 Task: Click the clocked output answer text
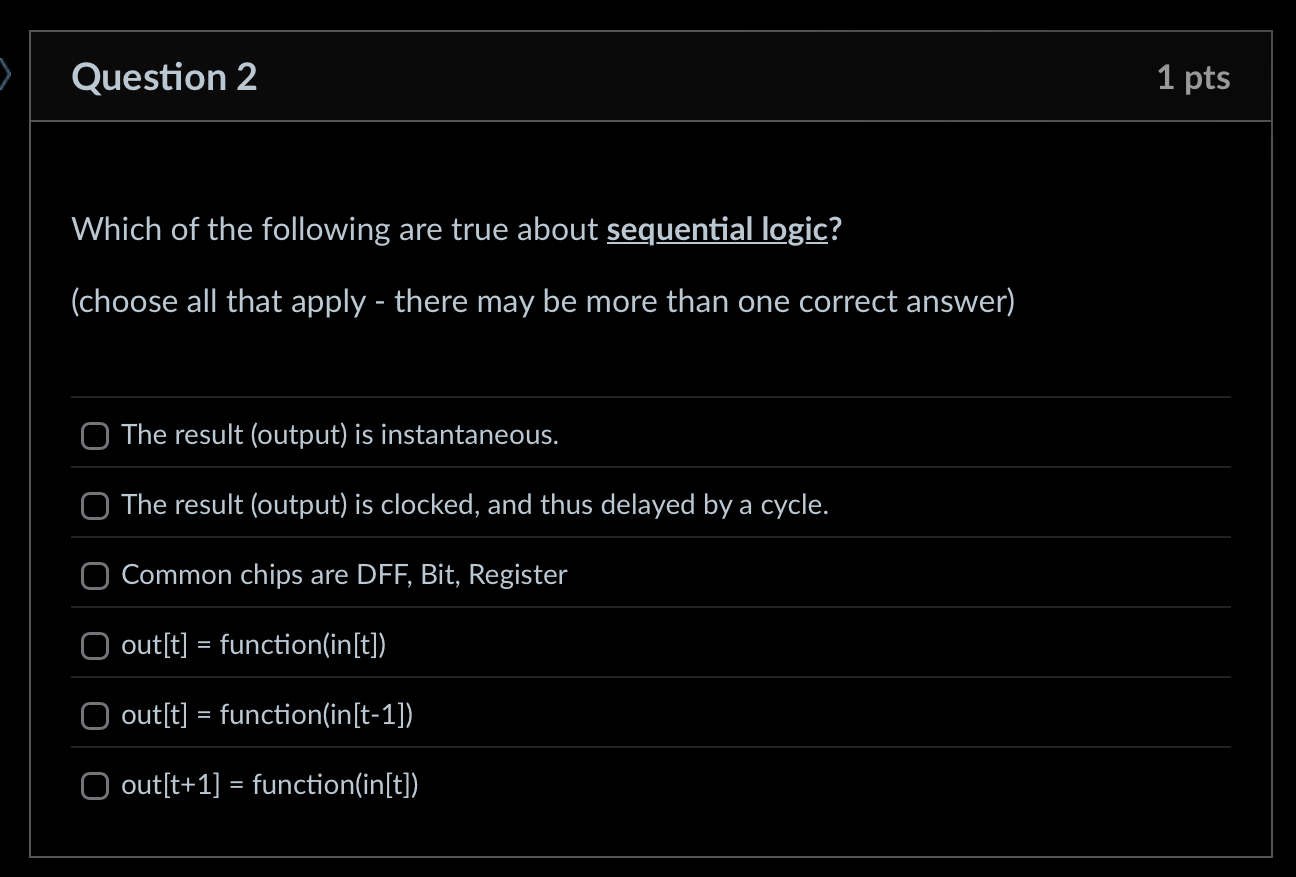coord(473,505)
